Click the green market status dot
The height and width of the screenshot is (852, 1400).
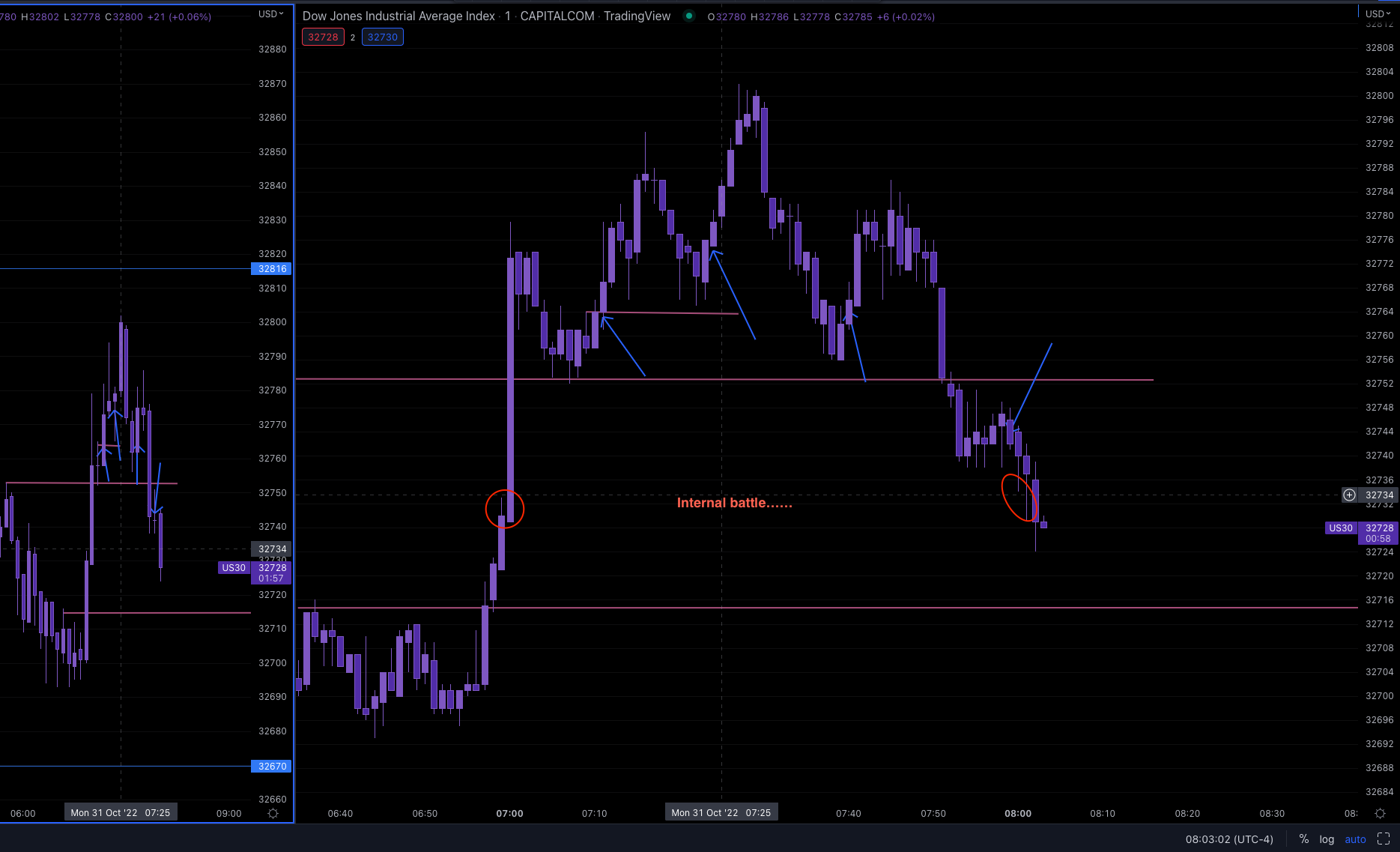pos(688,16)
